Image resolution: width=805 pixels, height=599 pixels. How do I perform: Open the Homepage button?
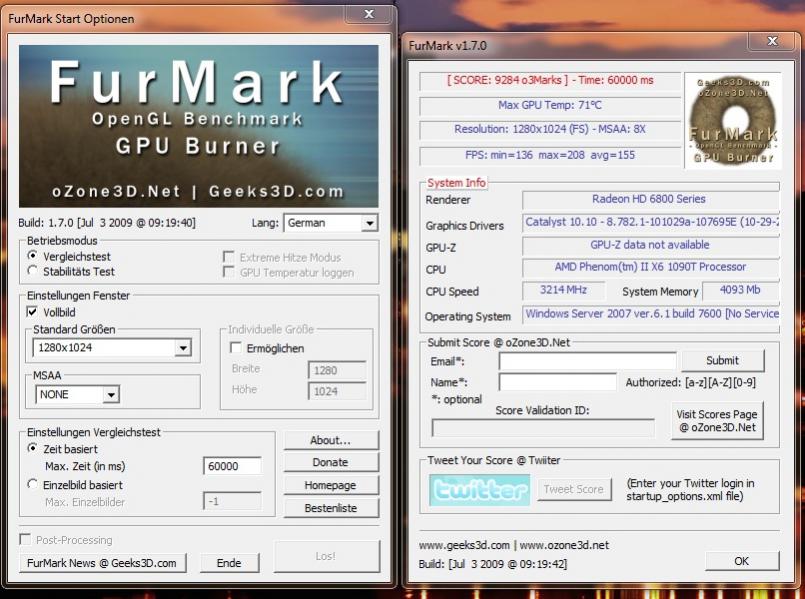(x=331, y=485)
